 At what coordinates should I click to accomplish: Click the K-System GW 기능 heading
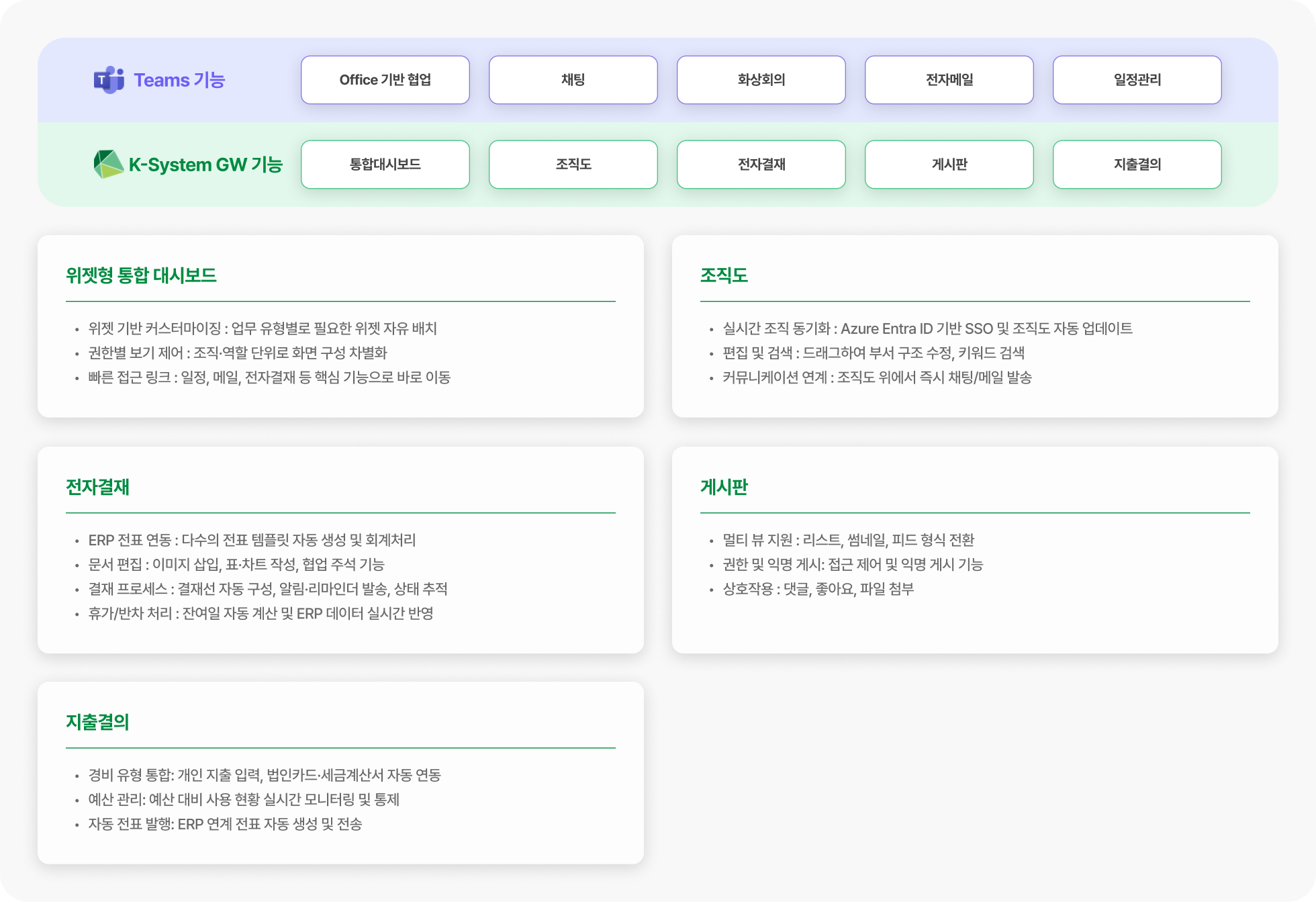coord(205,165)
